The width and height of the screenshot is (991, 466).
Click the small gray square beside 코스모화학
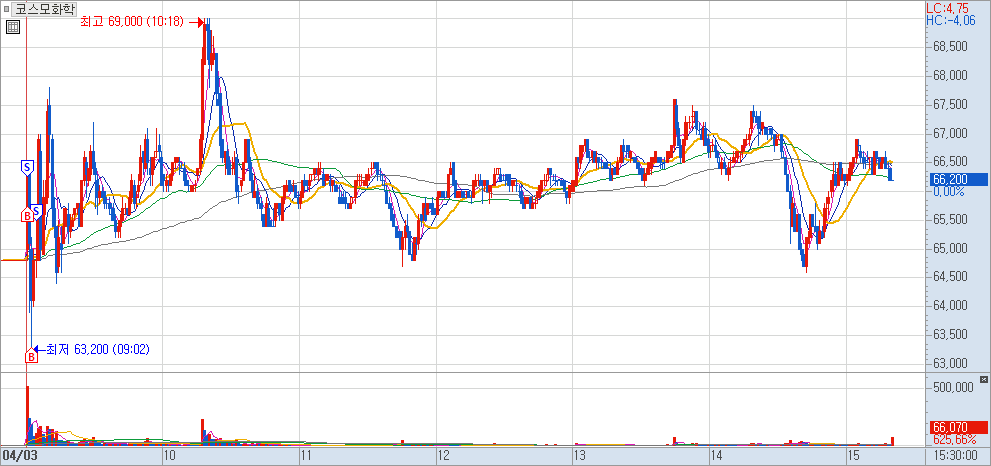point(6,9)
